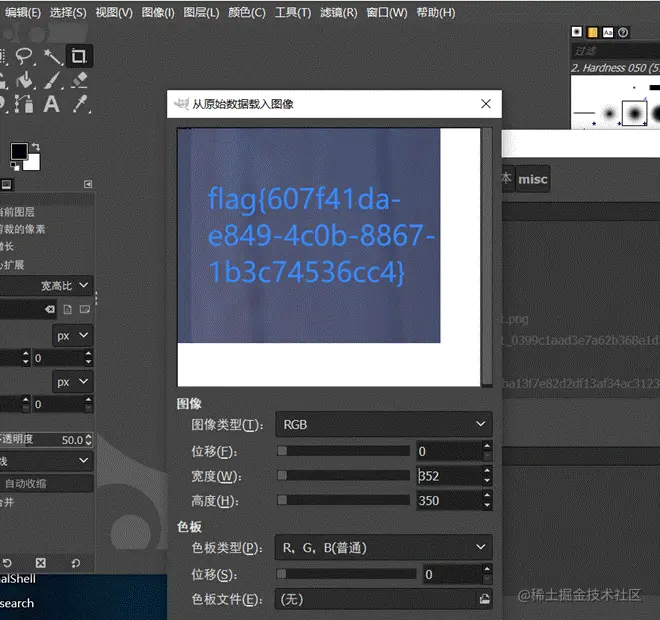Open the 图层(L) menu
The image size is (660, 620).
(201, 13)
